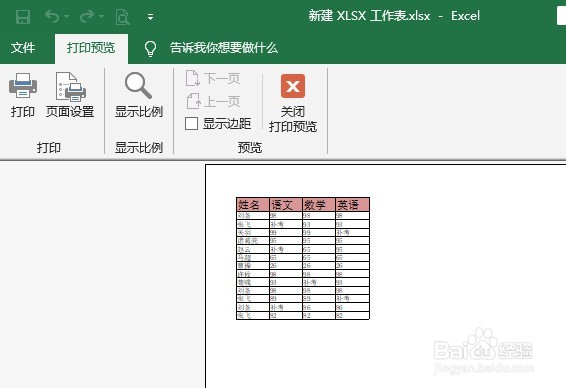The height and width of the screenshot is (388, 566).
Task: Focus the 告诉我你想要做什么 search box
Action: pos(224,48)
